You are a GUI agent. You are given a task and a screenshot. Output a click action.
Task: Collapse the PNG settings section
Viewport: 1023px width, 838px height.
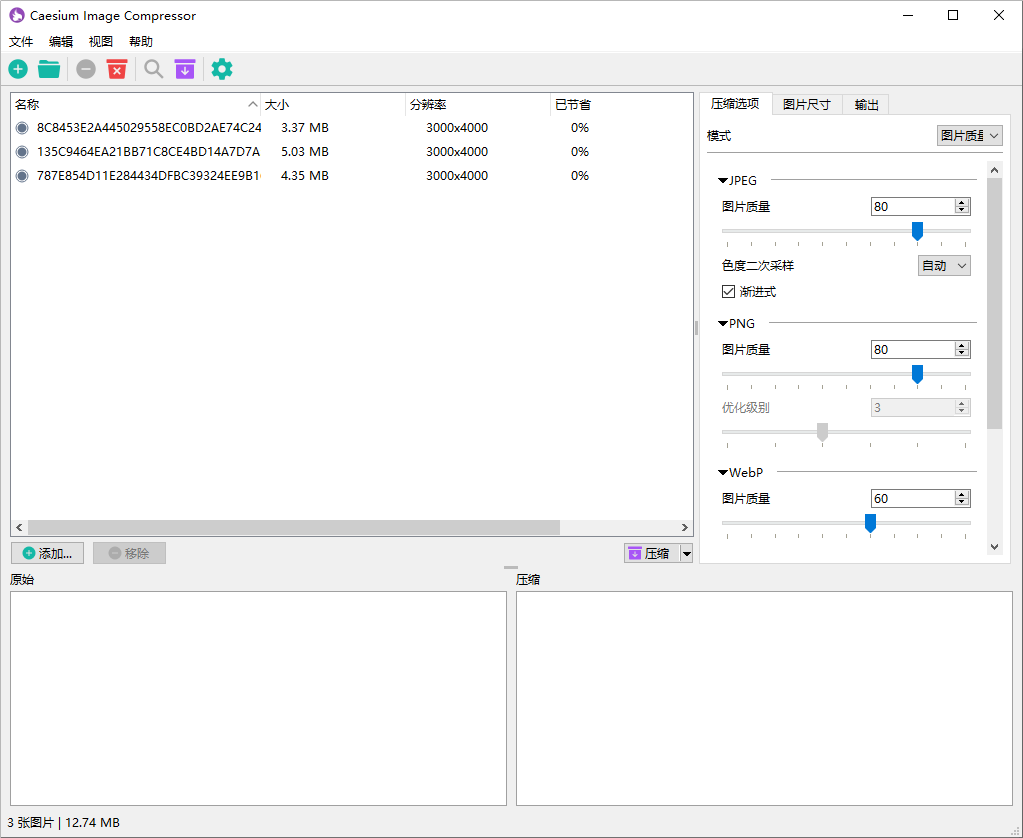click(x=722, y=323)
